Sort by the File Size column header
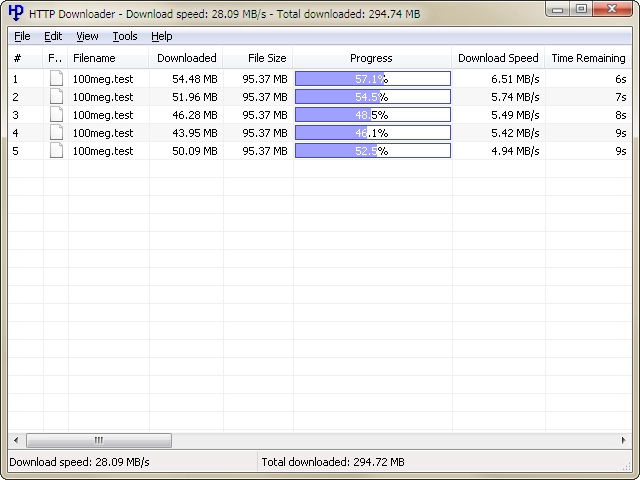The height and width of the screenshot is (480, 640). point(258,58)
